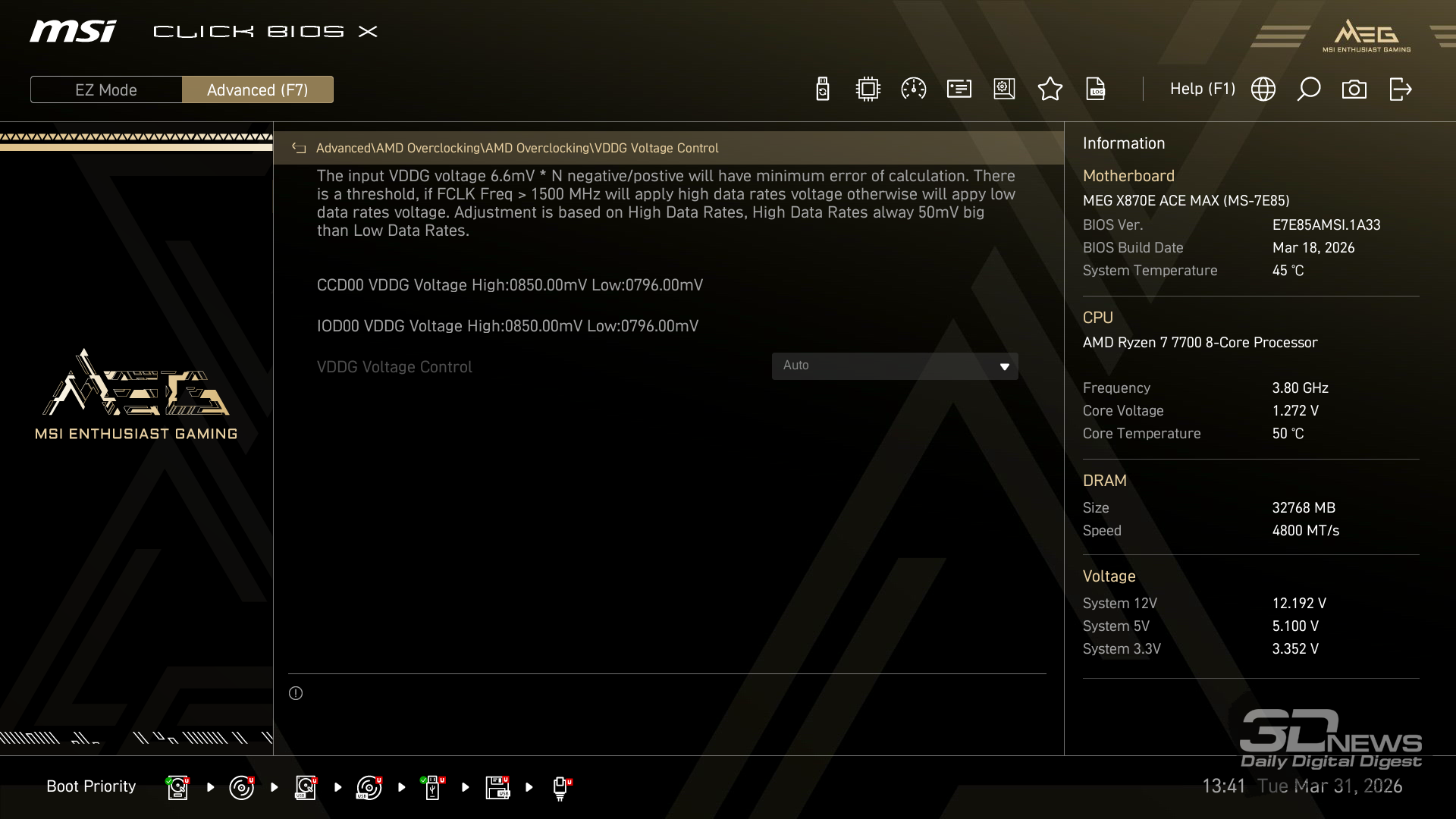1456x819 pixels.
Task: Click the search magnifier icon
Action: [1309, 89]
